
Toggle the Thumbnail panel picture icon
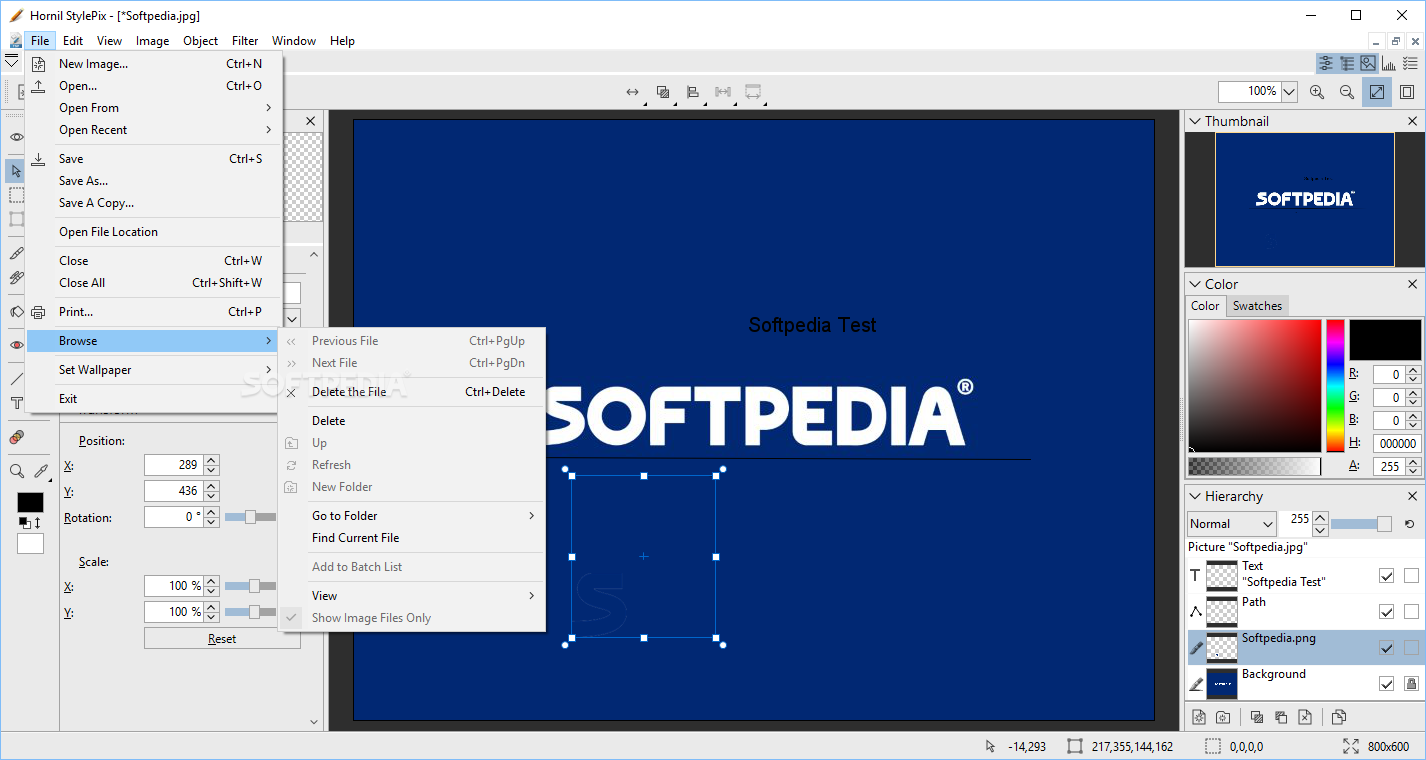[1368, 63]
